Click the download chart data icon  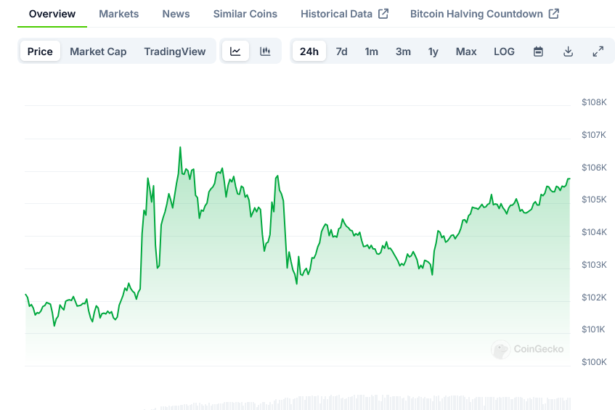click(x=568, y=52)
